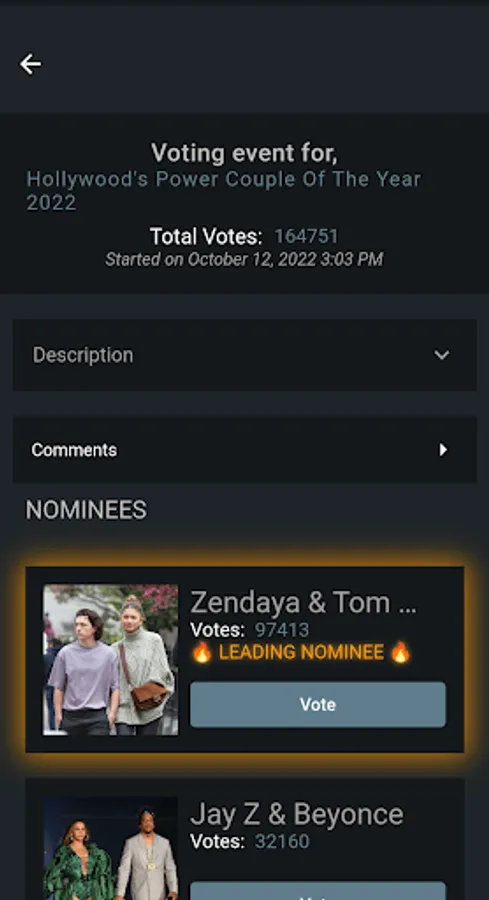This screenshot has height=900, width=489.
Task: Tap the fire icon after LEADING NOMINEE
Action: 400,652
